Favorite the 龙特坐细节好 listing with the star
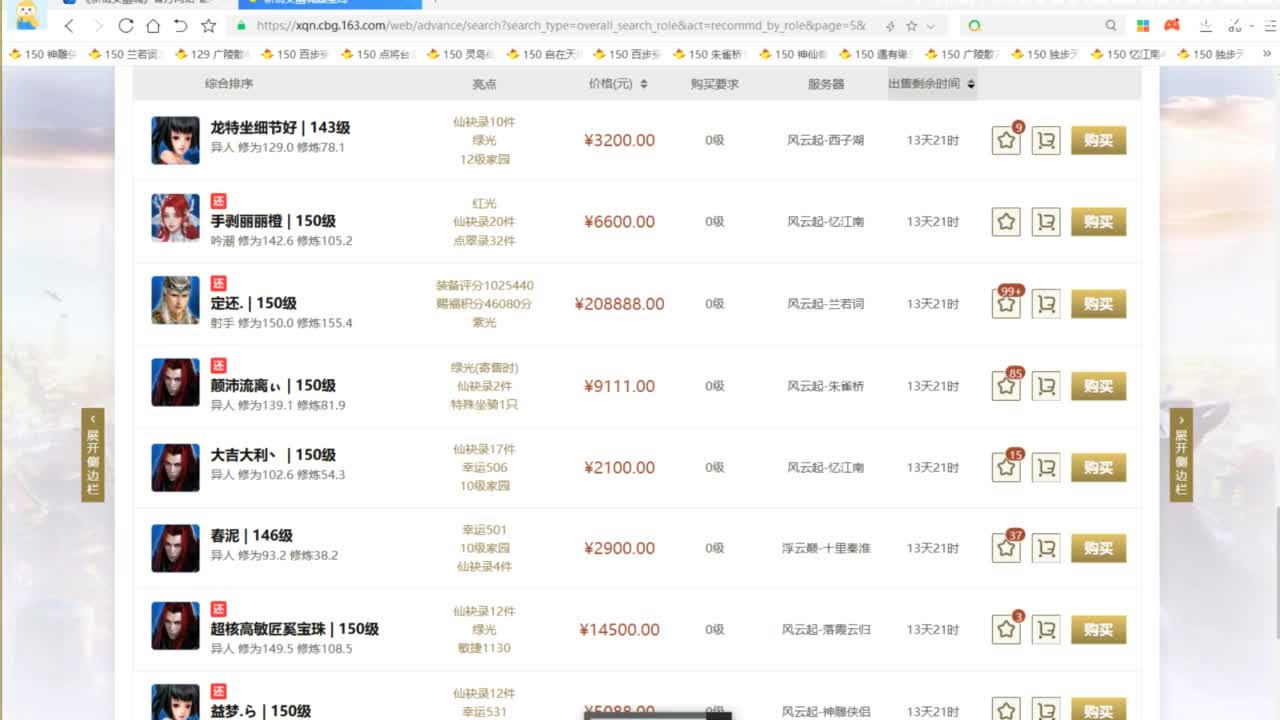The image size is (1280, 720). [x=1006, y=140]
